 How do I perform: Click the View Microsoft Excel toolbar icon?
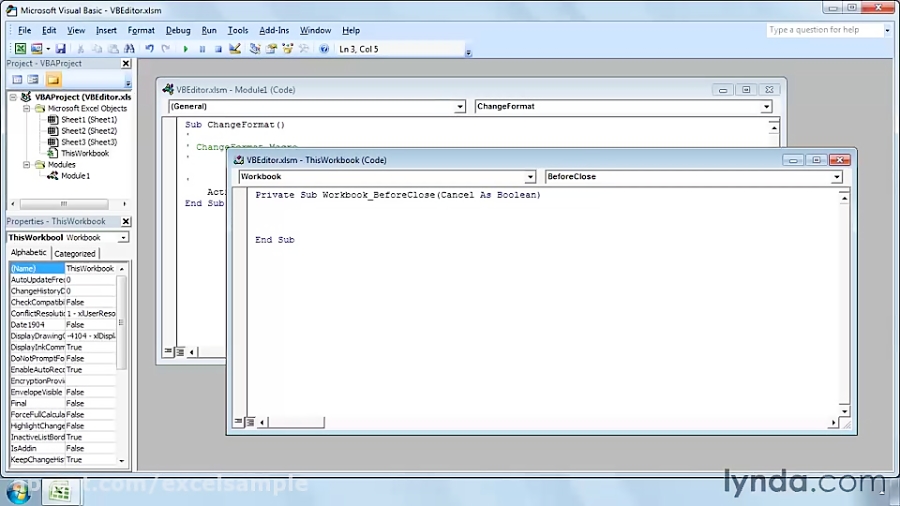(x=20, y=48)
